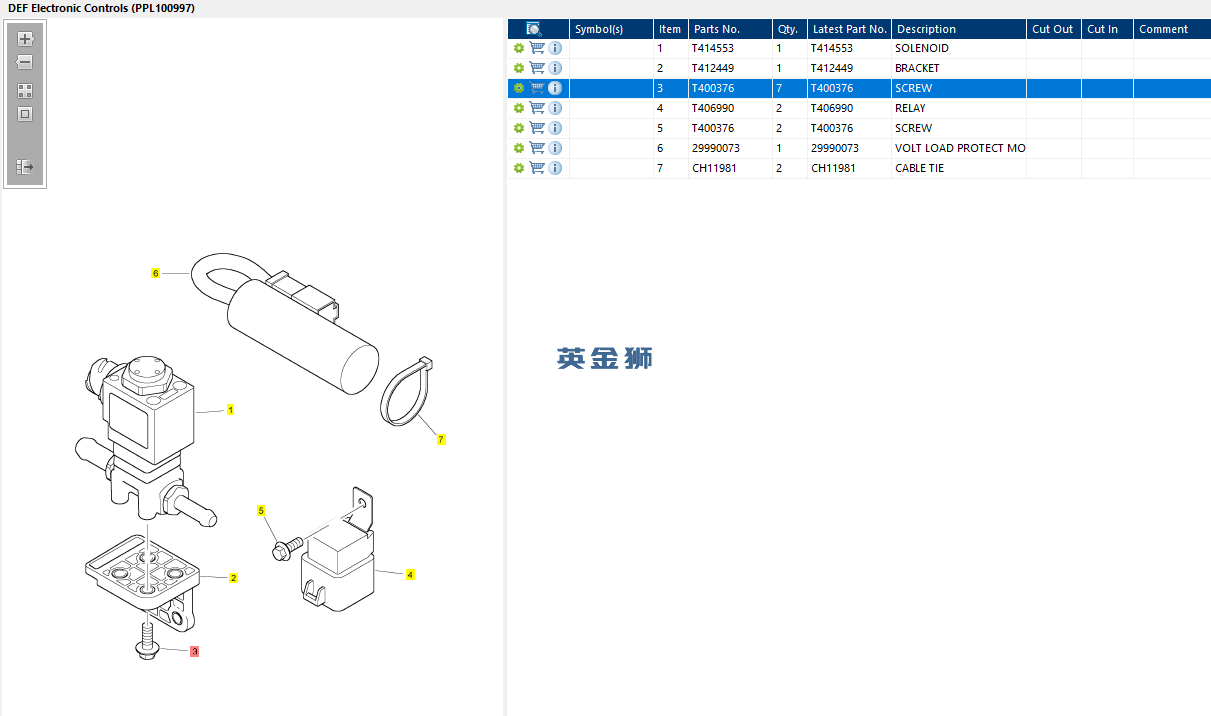This screenshot has width=1211, height=716.
Task: Sort by Latest Part No. column header
Action: coord(850,29)
